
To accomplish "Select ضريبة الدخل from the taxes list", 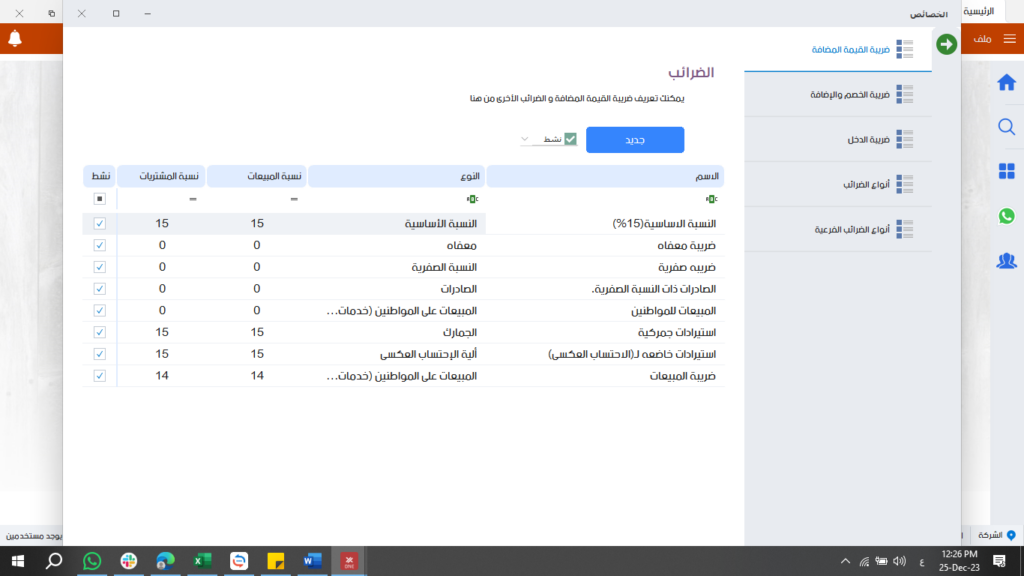I will point(869,139).
